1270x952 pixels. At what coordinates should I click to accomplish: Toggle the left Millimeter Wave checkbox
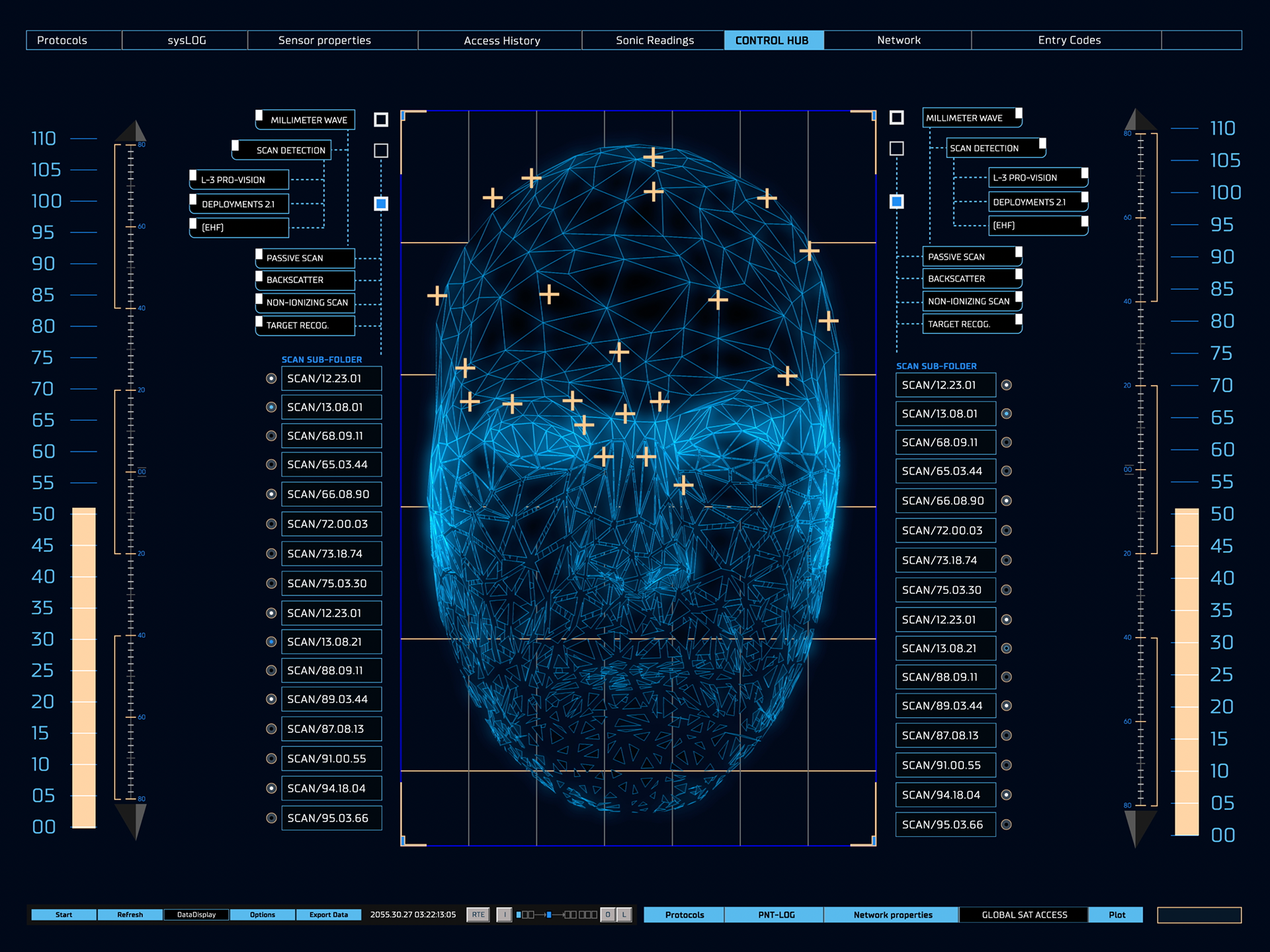381,120
